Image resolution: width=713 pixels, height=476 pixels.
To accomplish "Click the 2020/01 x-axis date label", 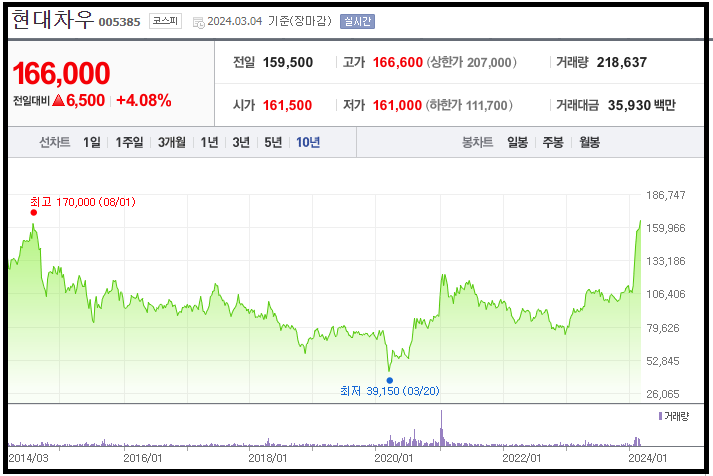I will 394,458.
